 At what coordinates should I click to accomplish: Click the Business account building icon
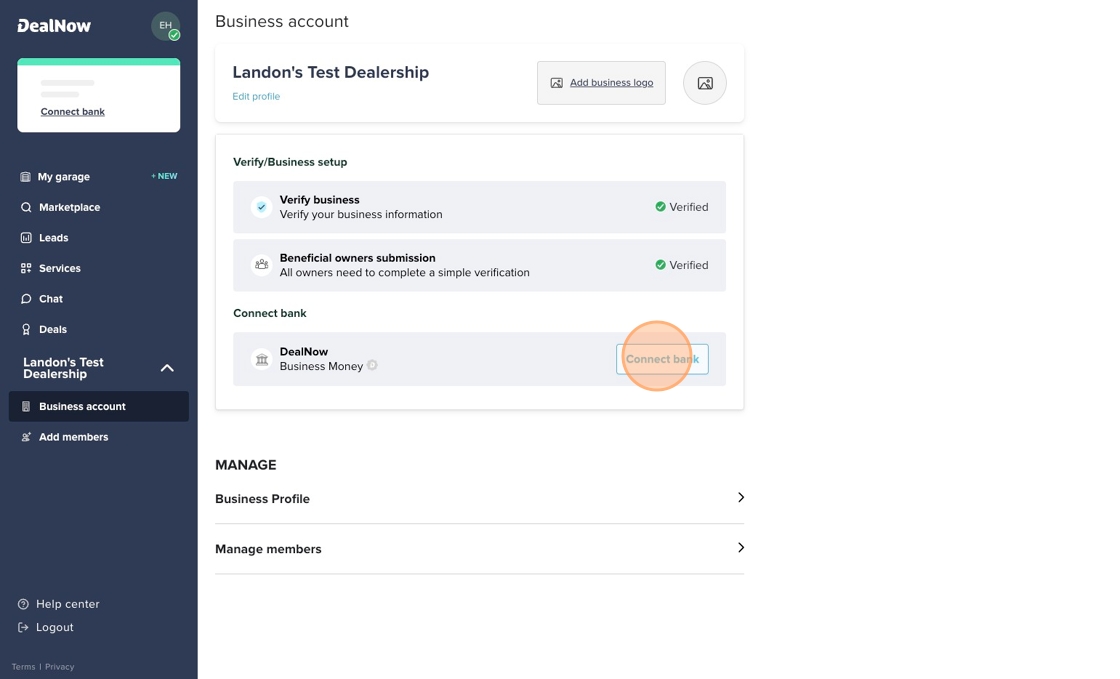point(26,406)
